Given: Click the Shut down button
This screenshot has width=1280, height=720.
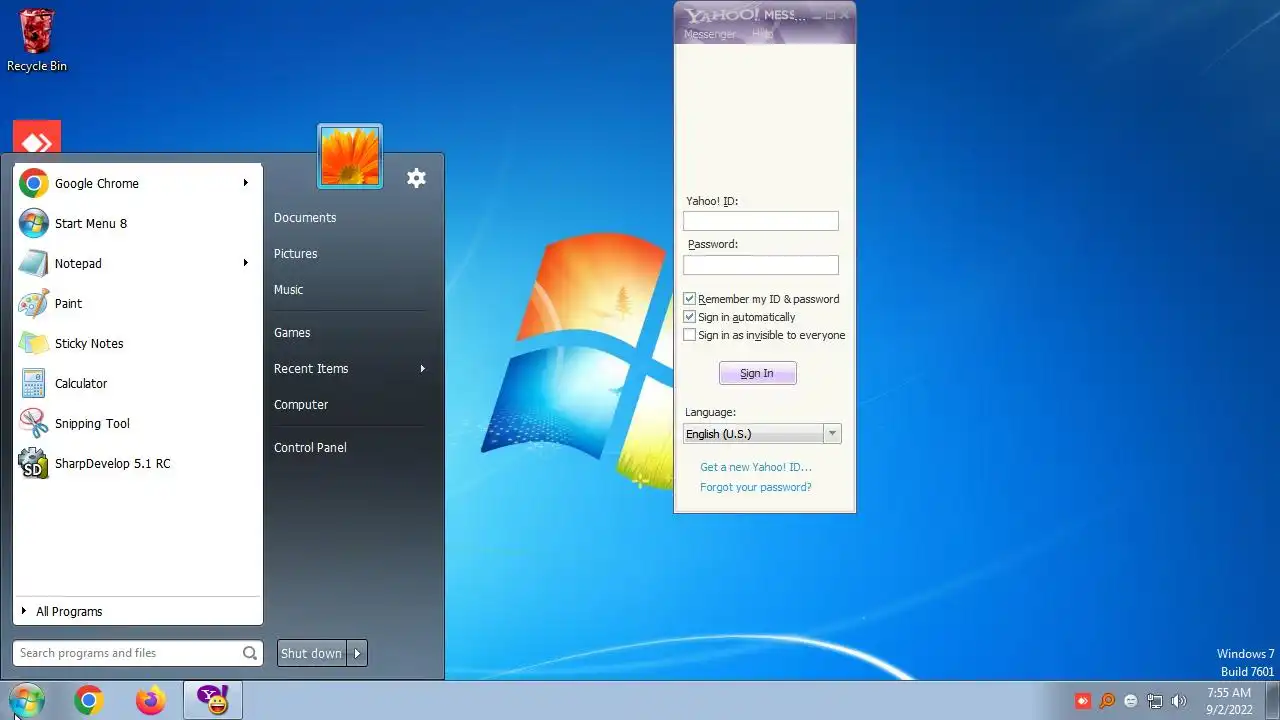Looking at the screenshot, I should 311,654.
